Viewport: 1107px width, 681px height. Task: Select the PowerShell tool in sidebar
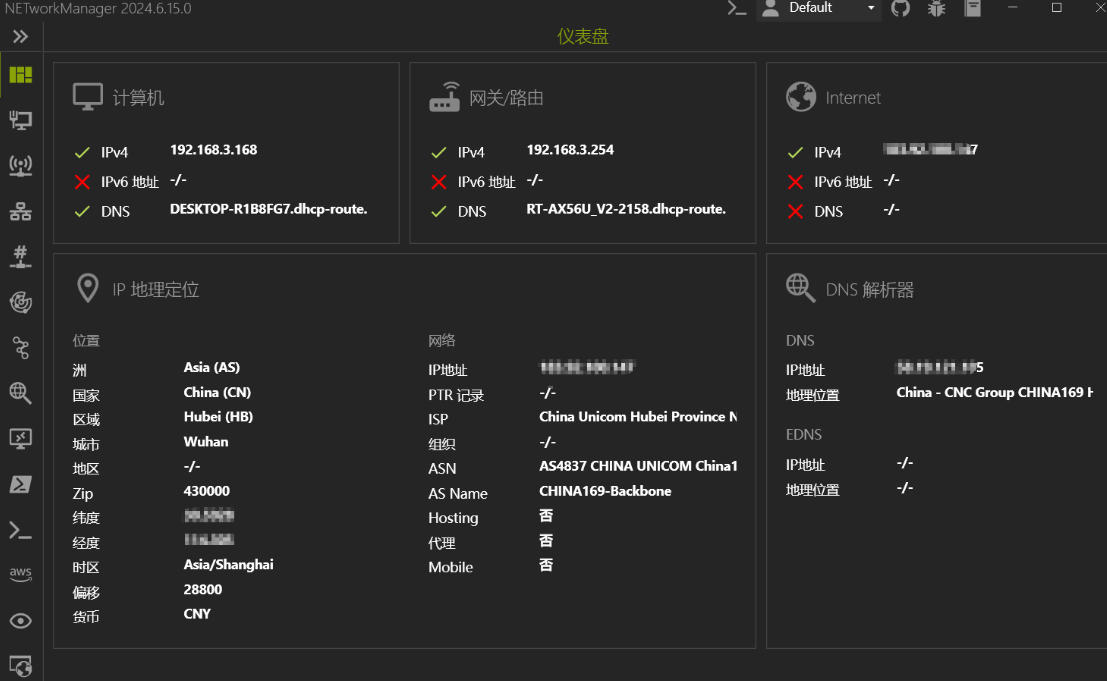point(21,484)
